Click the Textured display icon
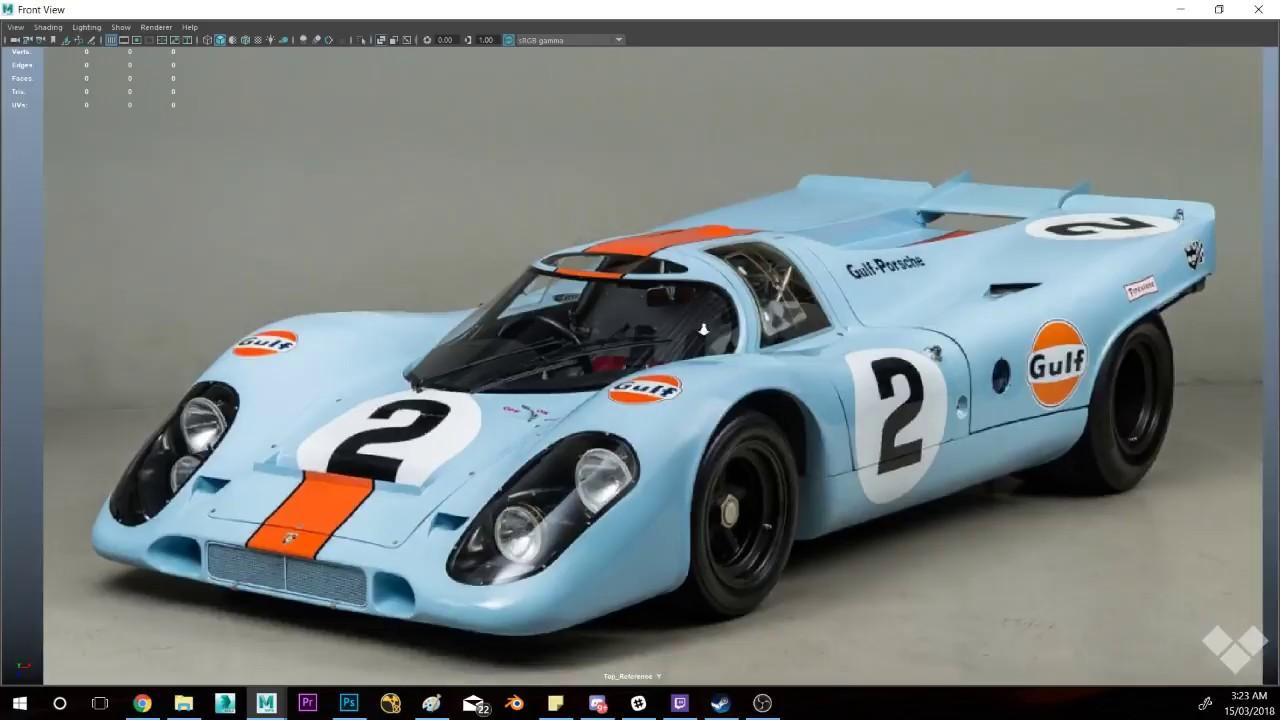1280x720 pixels. click(258, 40)
